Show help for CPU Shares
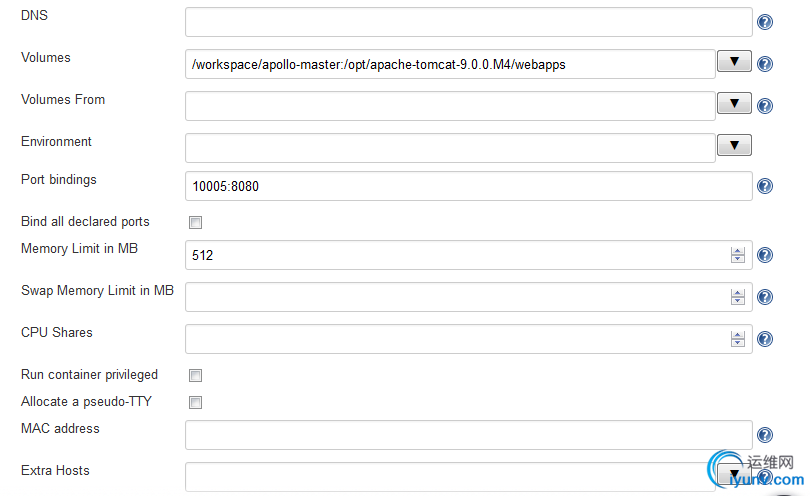 point(765,339)
